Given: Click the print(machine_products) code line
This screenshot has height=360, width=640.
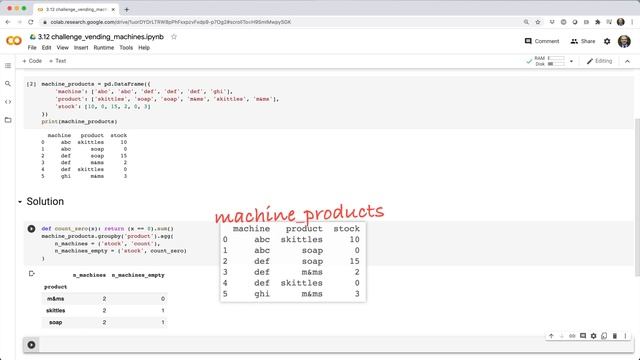Looking at the screenshot, I should coord(79,122).
